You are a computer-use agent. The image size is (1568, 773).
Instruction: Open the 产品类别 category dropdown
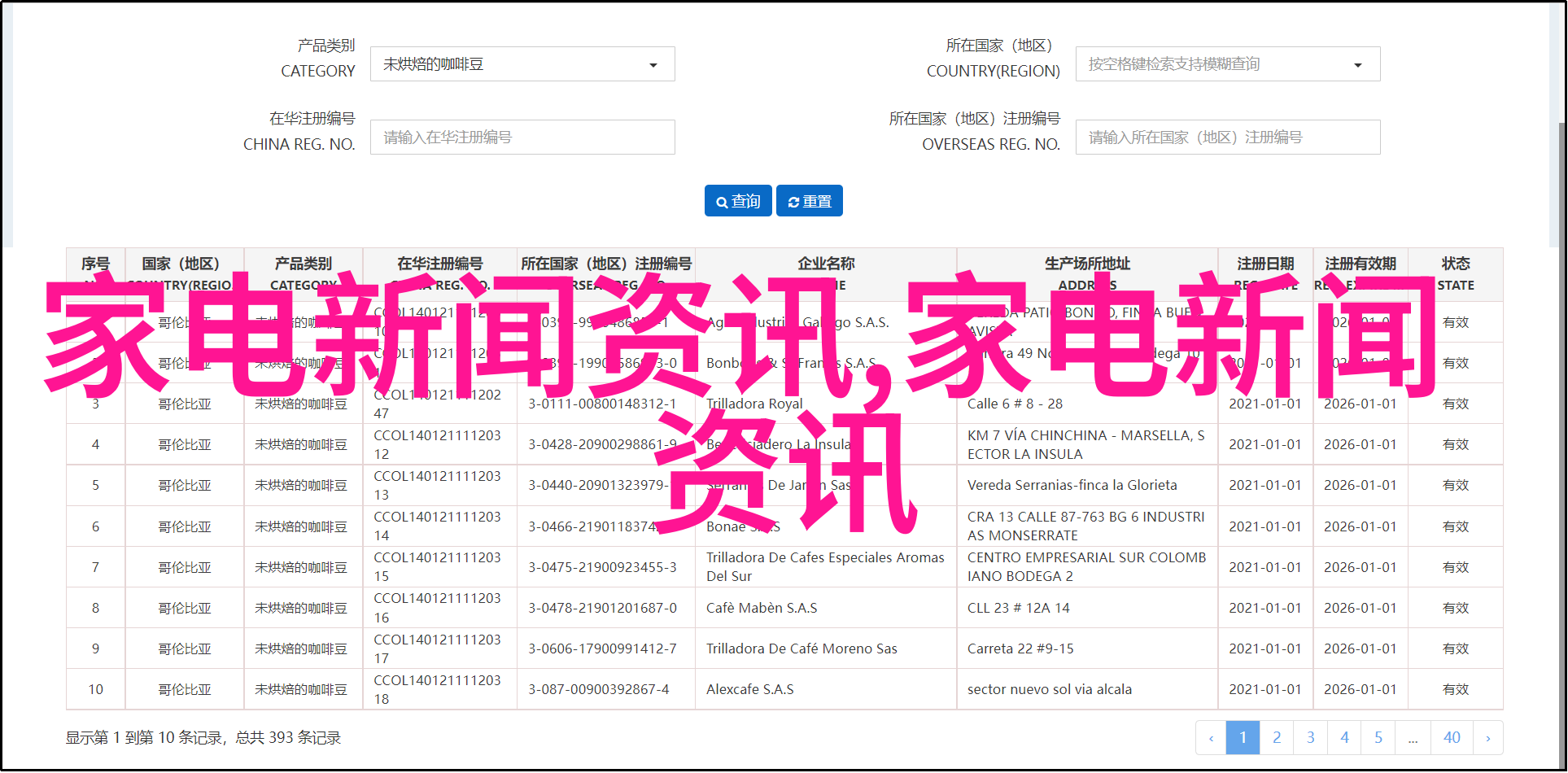[x=522, y=64]
